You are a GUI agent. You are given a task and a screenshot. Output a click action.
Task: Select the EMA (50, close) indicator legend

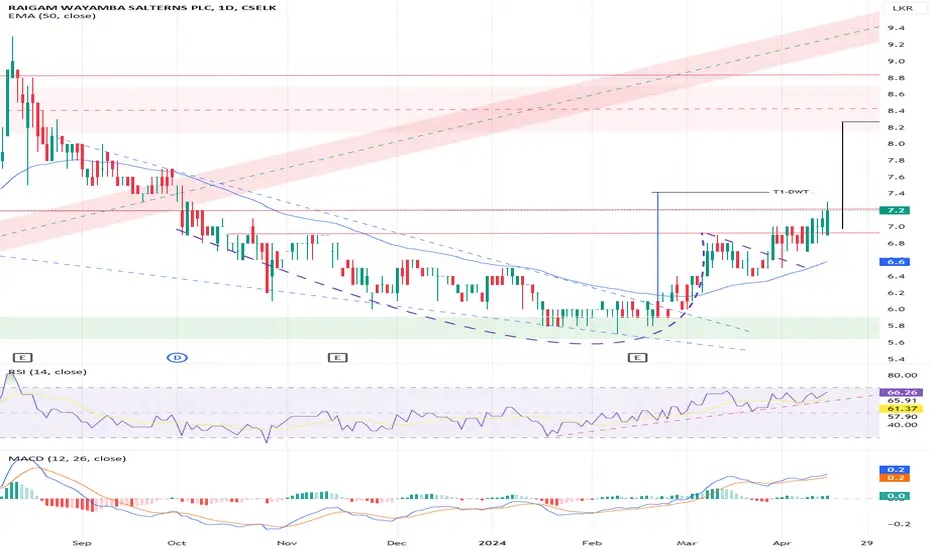tap(52, 15)
